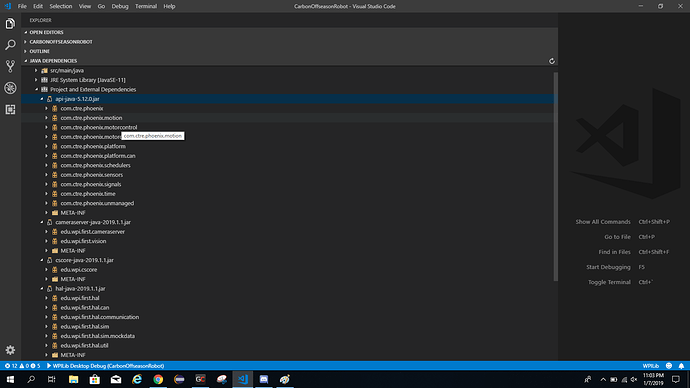This screenshot has height=388, width=690.
Task: Select the edu.wpi.first.hal.sim.mockdata package
Action: [x=98, y=336]
